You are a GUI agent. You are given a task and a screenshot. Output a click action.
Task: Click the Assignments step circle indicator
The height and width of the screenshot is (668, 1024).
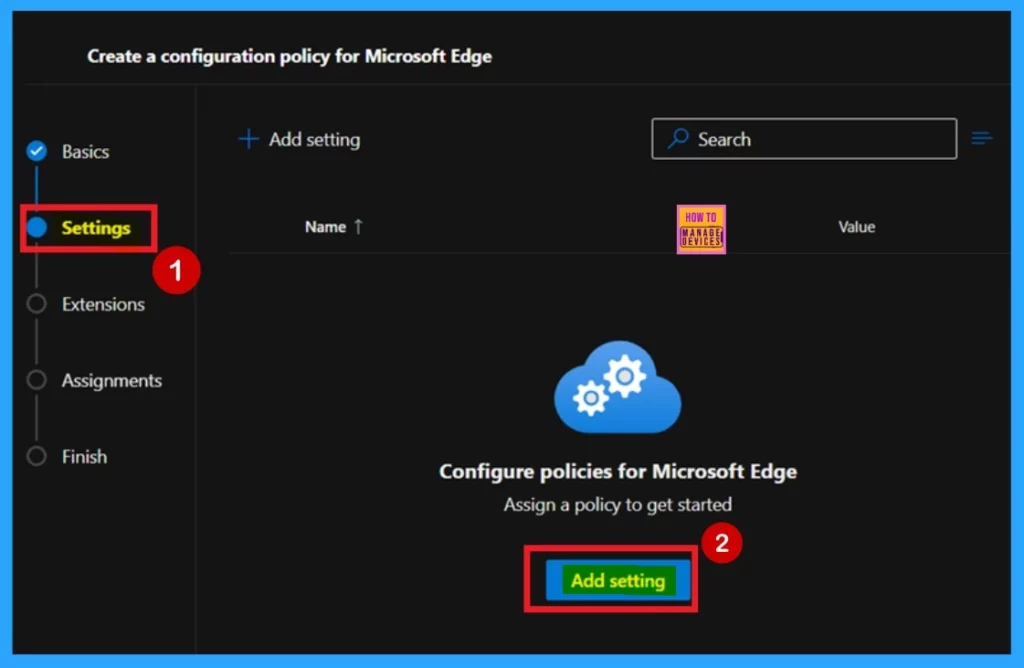[37, 380]
